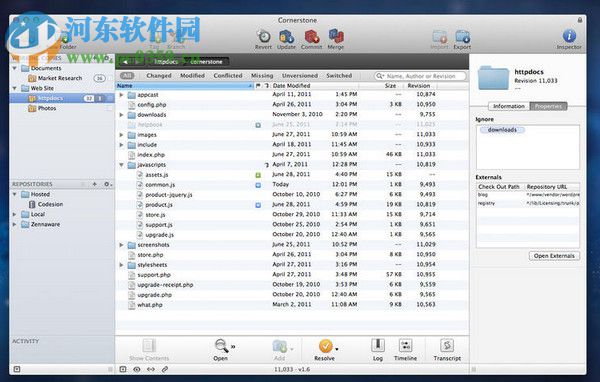Open the Resolve dropdown arrow

tap(337, 349)
